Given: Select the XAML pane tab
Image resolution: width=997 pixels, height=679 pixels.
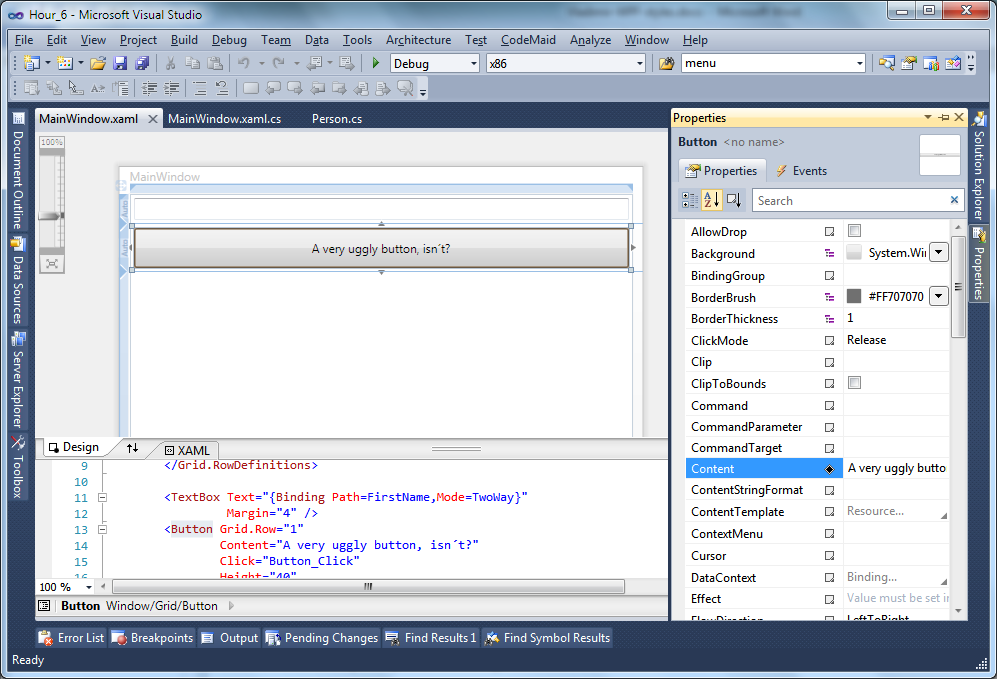Looking at the screenshot, I should click(x=188, y=450).
